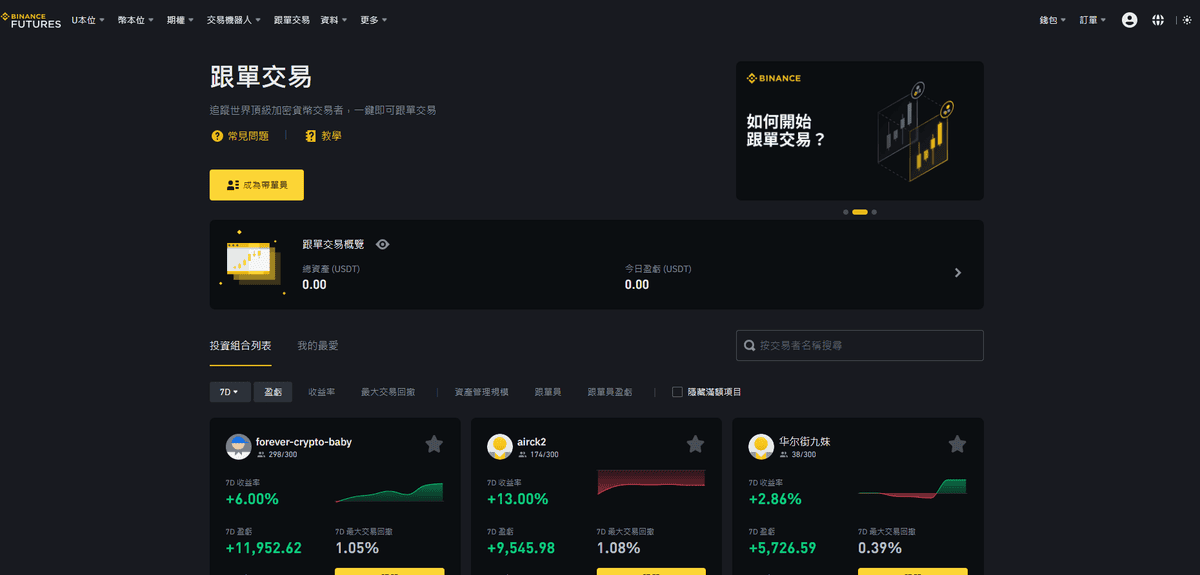Expand the 幣本位 menu

136,20
